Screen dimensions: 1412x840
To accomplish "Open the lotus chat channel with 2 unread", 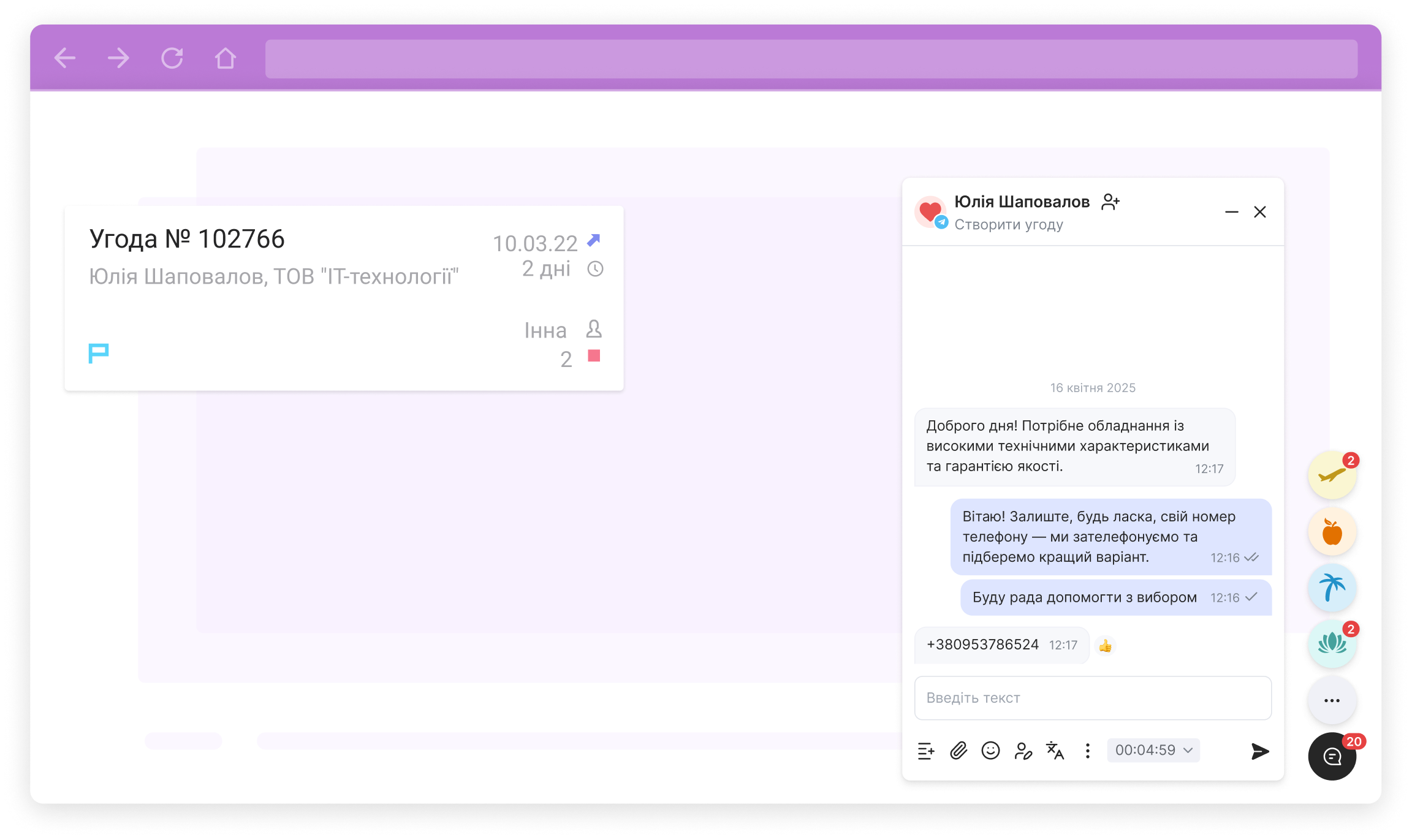I will [x=1332, y=644].
